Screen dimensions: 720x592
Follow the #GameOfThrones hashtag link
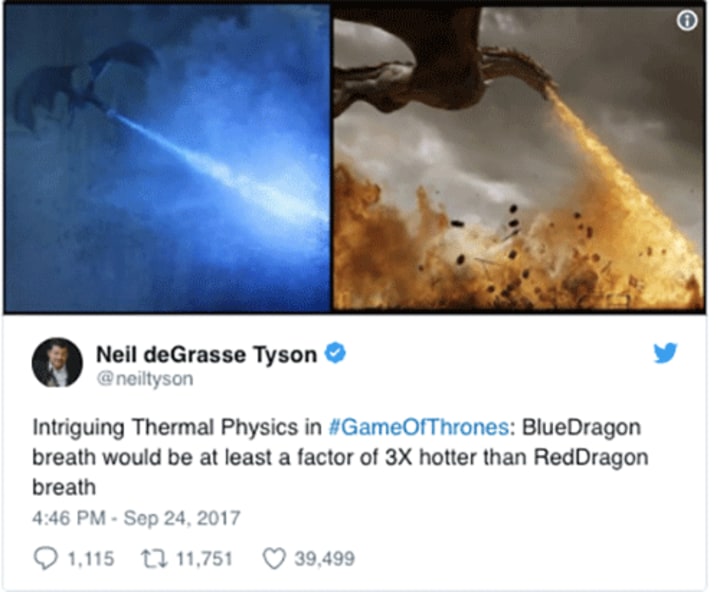point(419,427)
